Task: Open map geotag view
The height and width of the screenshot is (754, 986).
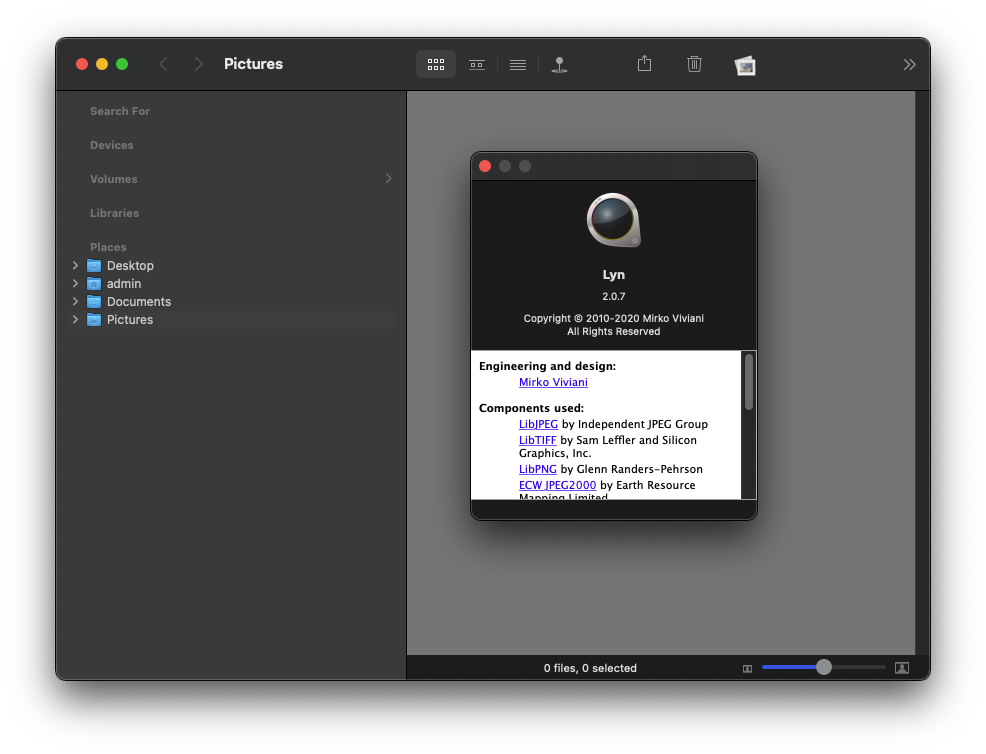Action: pos(559,64)
